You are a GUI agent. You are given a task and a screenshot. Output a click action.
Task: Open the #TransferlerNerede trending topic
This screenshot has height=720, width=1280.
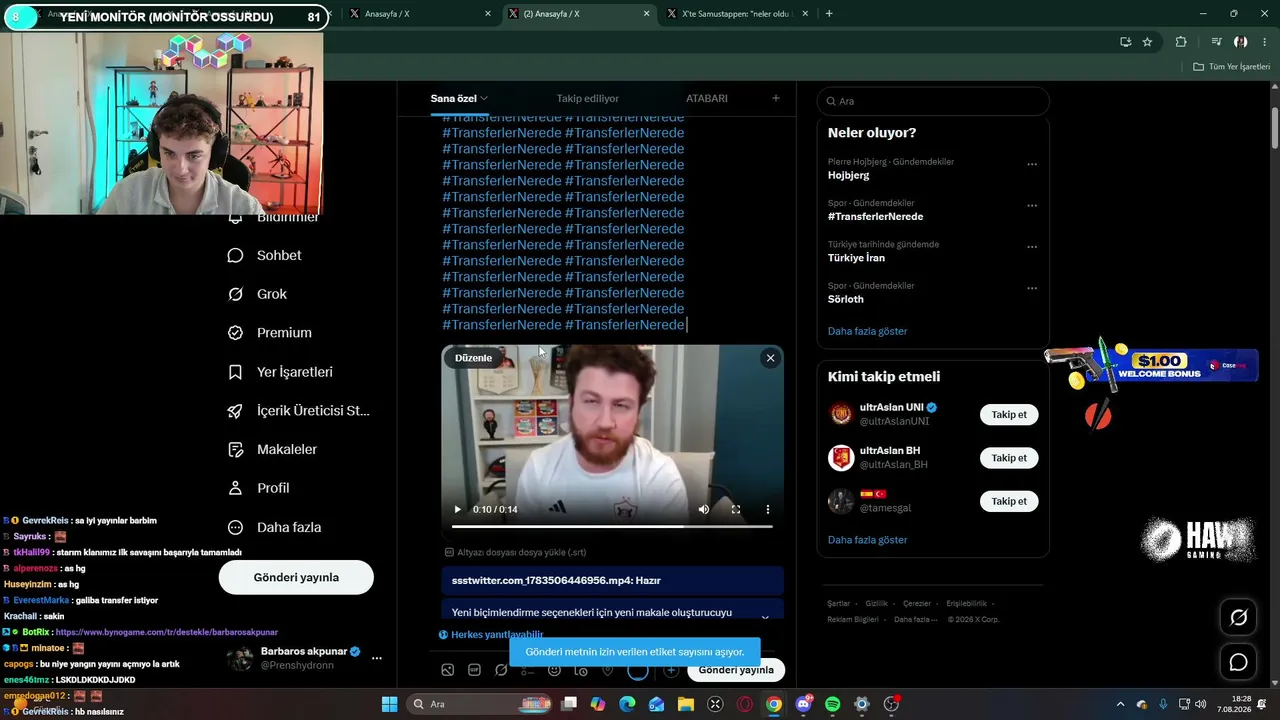point(875,216)
